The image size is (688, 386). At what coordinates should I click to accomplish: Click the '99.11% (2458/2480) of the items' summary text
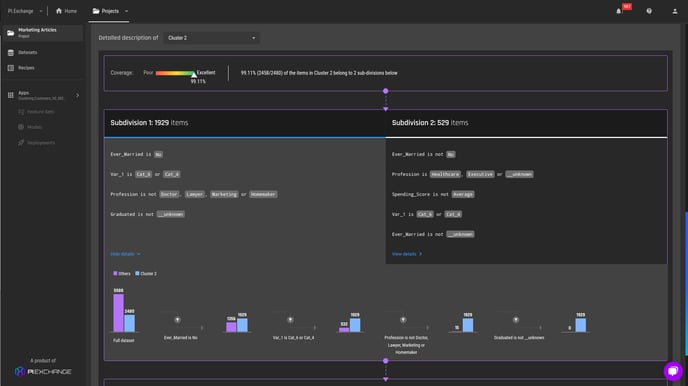(x=319, y=73)
